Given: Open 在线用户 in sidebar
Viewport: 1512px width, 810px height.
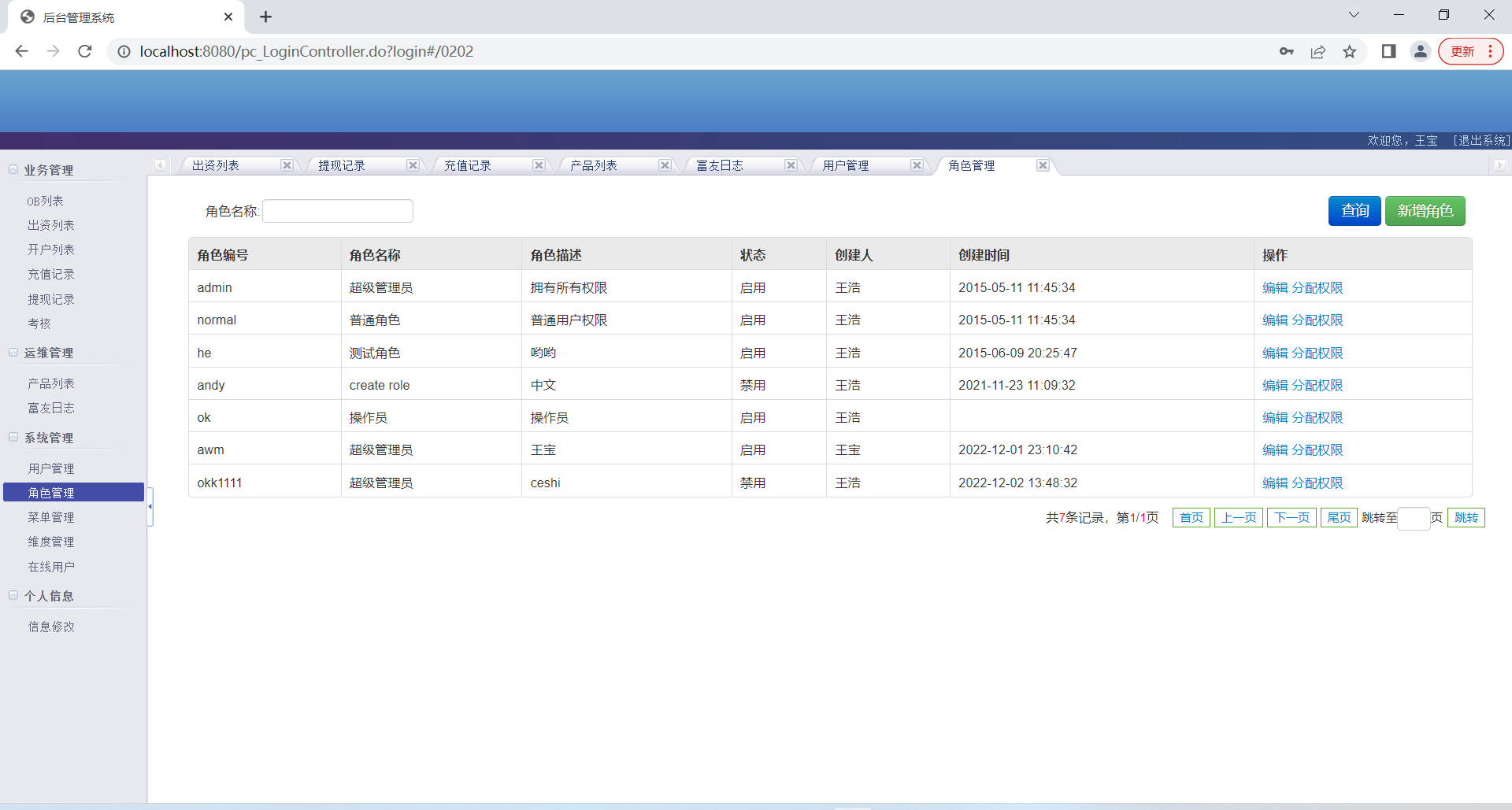Looking at the screenshot, I should 51,567.
